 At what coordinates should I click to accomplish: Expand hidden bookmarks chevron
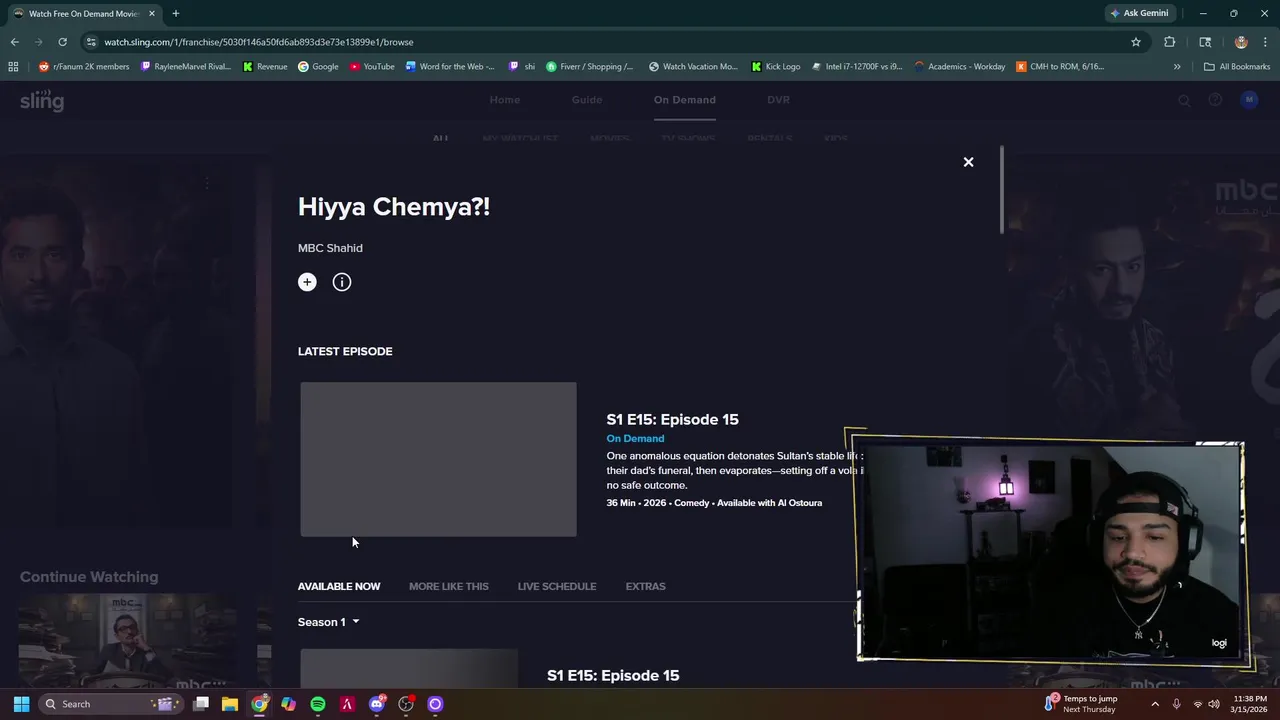pyautogui.click(x=1177, y=66)
